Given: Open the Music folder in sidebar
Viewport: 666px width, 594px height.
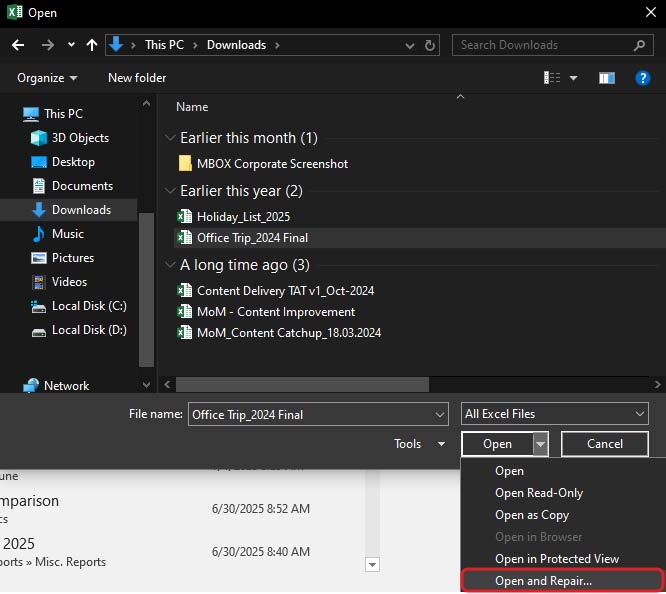Looking at the screenshot, I should pyautogui.click(x=67, y=234).
